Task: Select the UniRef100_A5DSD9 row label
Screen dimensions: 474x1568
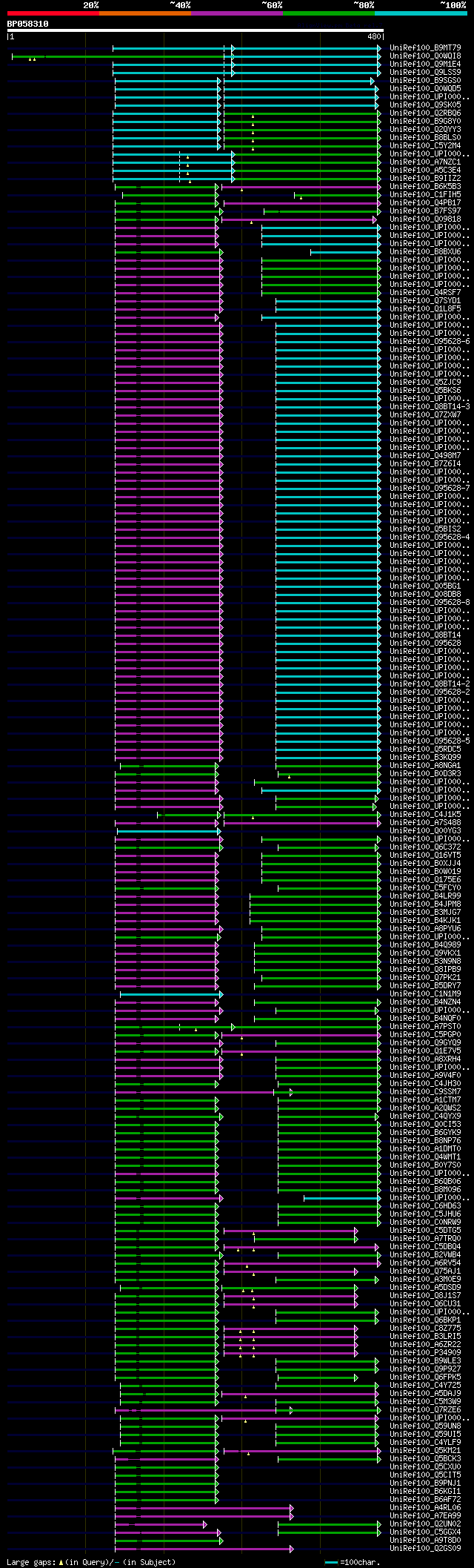Action: [x=425, y=1287]
